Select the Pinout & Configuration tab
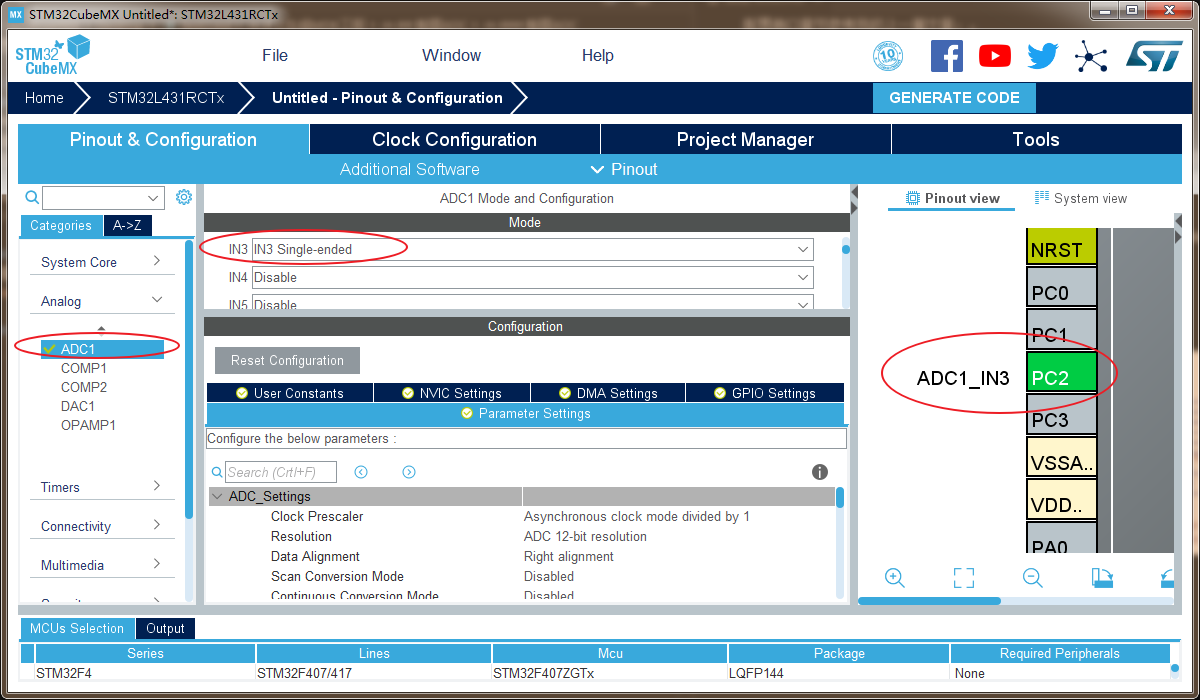This screenshot has height=700, width=1200. pyautogui.click(x=163, y=139)
